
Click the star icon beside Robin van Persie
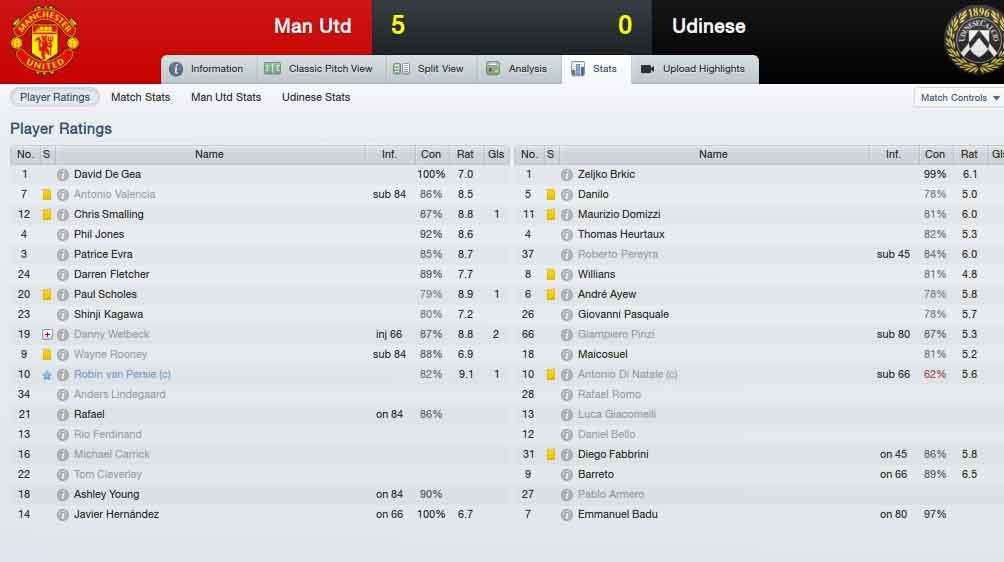(47, 375)
